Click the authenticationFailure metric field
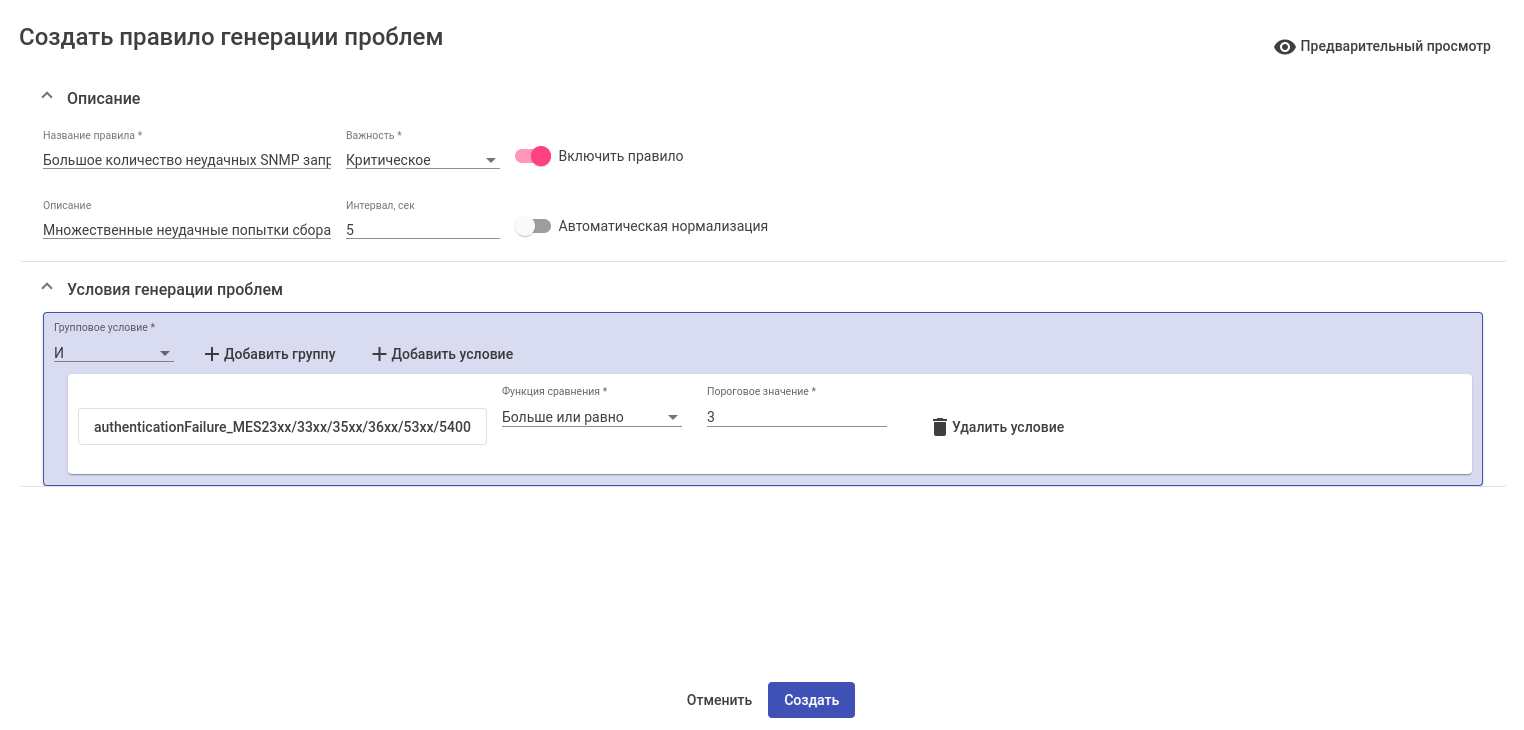The image size is (1524, 730). click(282, 426)
